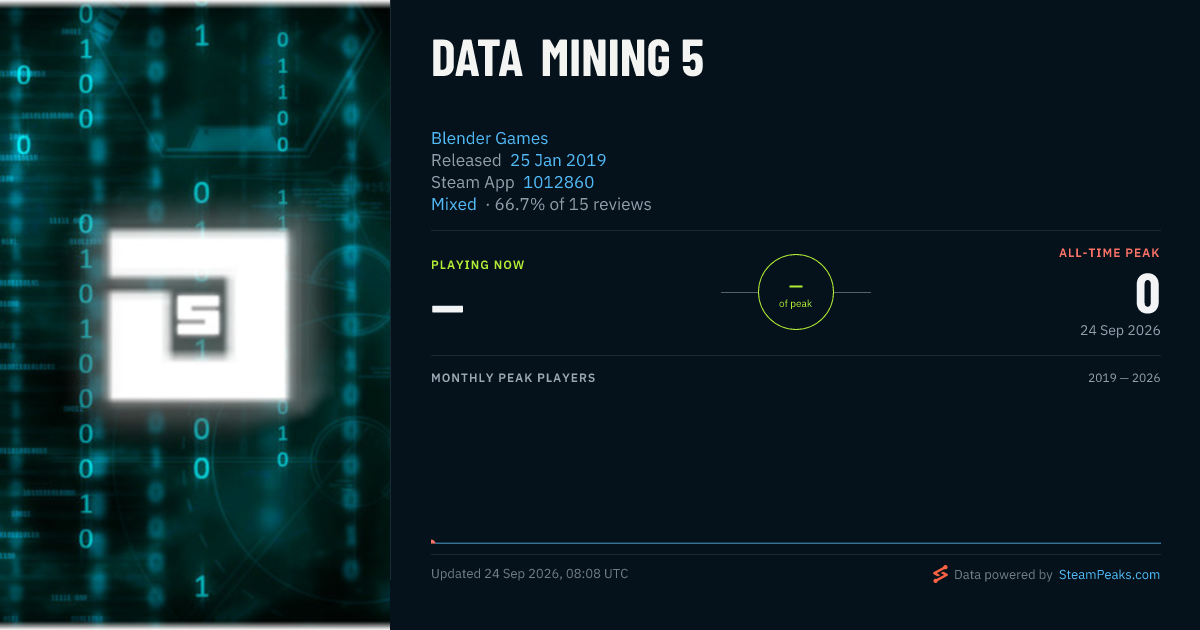Click the 2019 — 2026 date range
1200x630 pixels.
coord(1124,378)
